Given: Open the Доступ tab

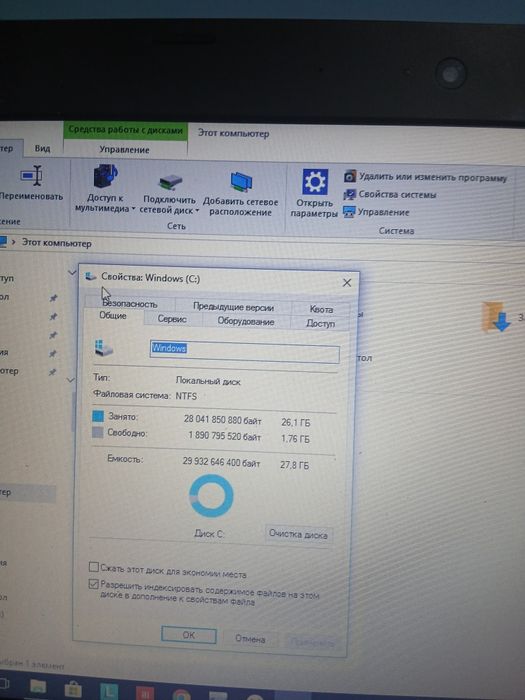Looking at the screenshot, I should click(320, 323).
